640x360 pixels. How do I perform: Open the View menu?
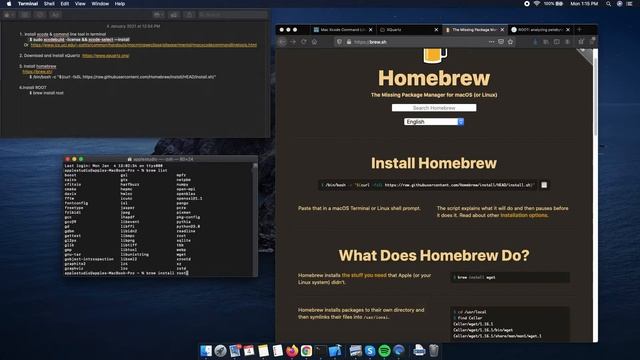point(80,4)
